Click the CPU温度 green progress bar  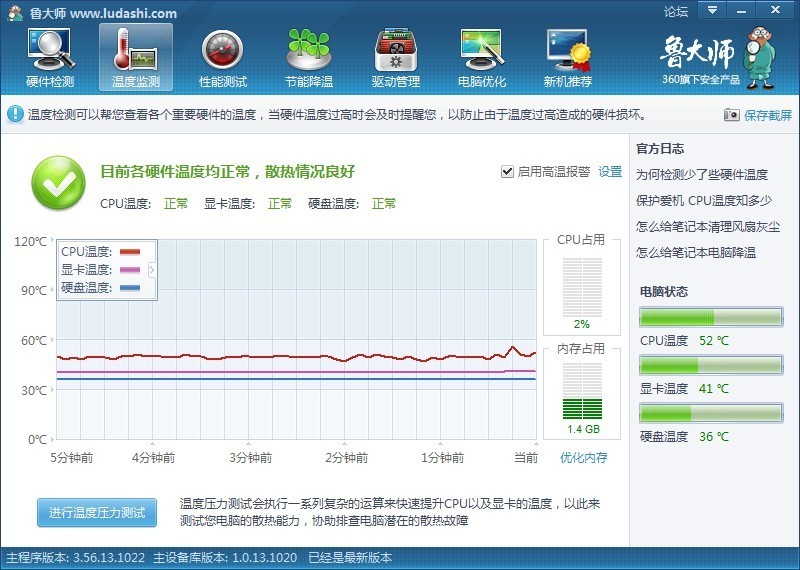711,317
